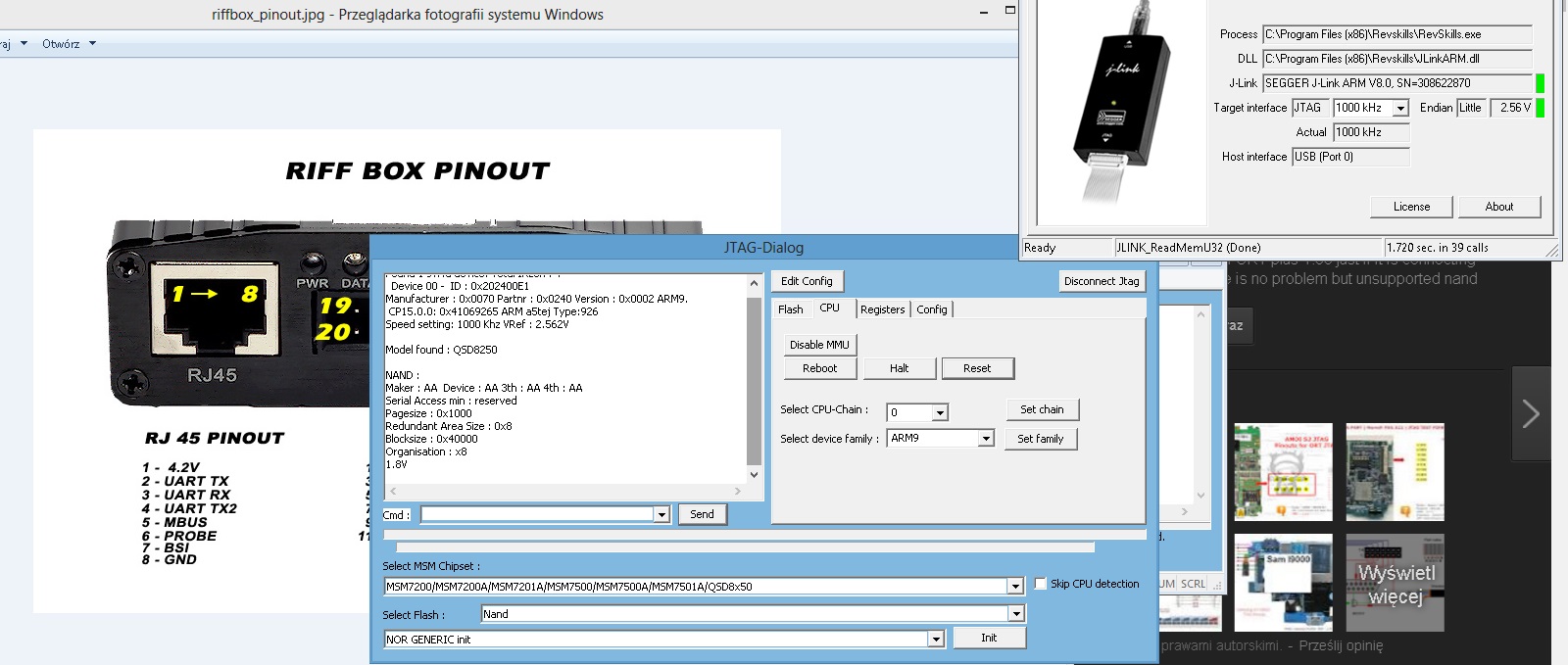The height and width of the screenshot is (665, 1568).
Task: Open the JTAG speed 1000 kHz dropdown
Action: 1400,109
